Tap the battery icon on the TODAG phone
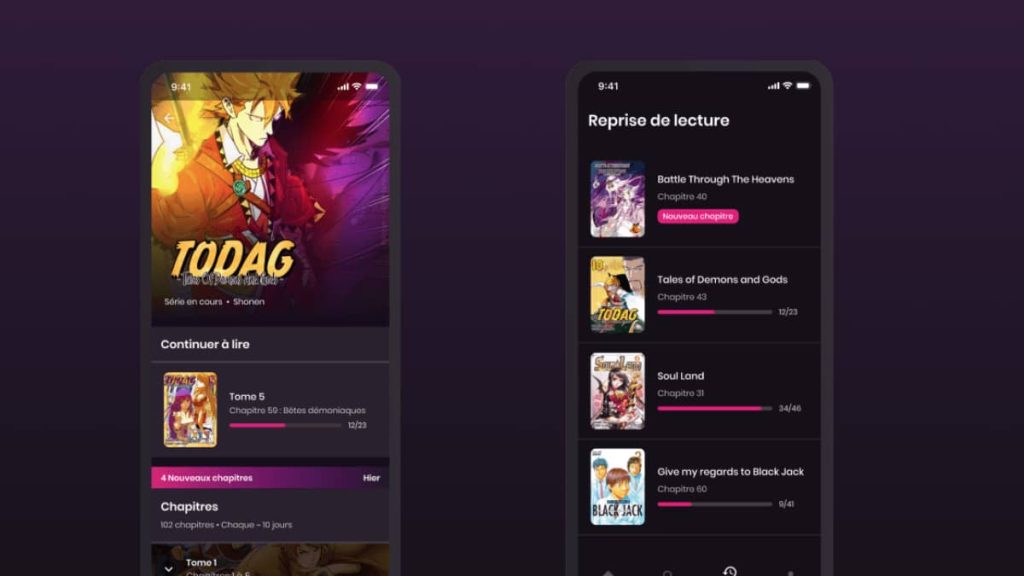This screenshot has width=1024, height=576. pos(372,86)
